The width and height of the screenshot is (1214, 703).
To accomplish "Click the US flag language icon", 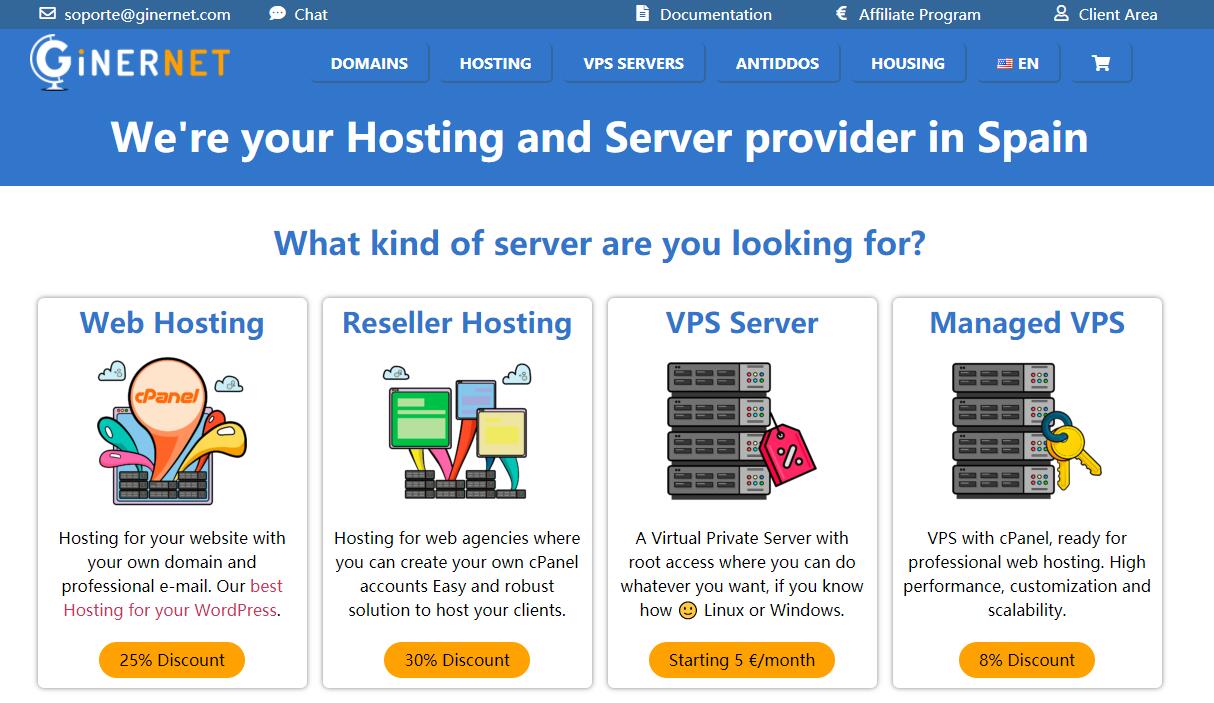I will [x=1005, y=64].
